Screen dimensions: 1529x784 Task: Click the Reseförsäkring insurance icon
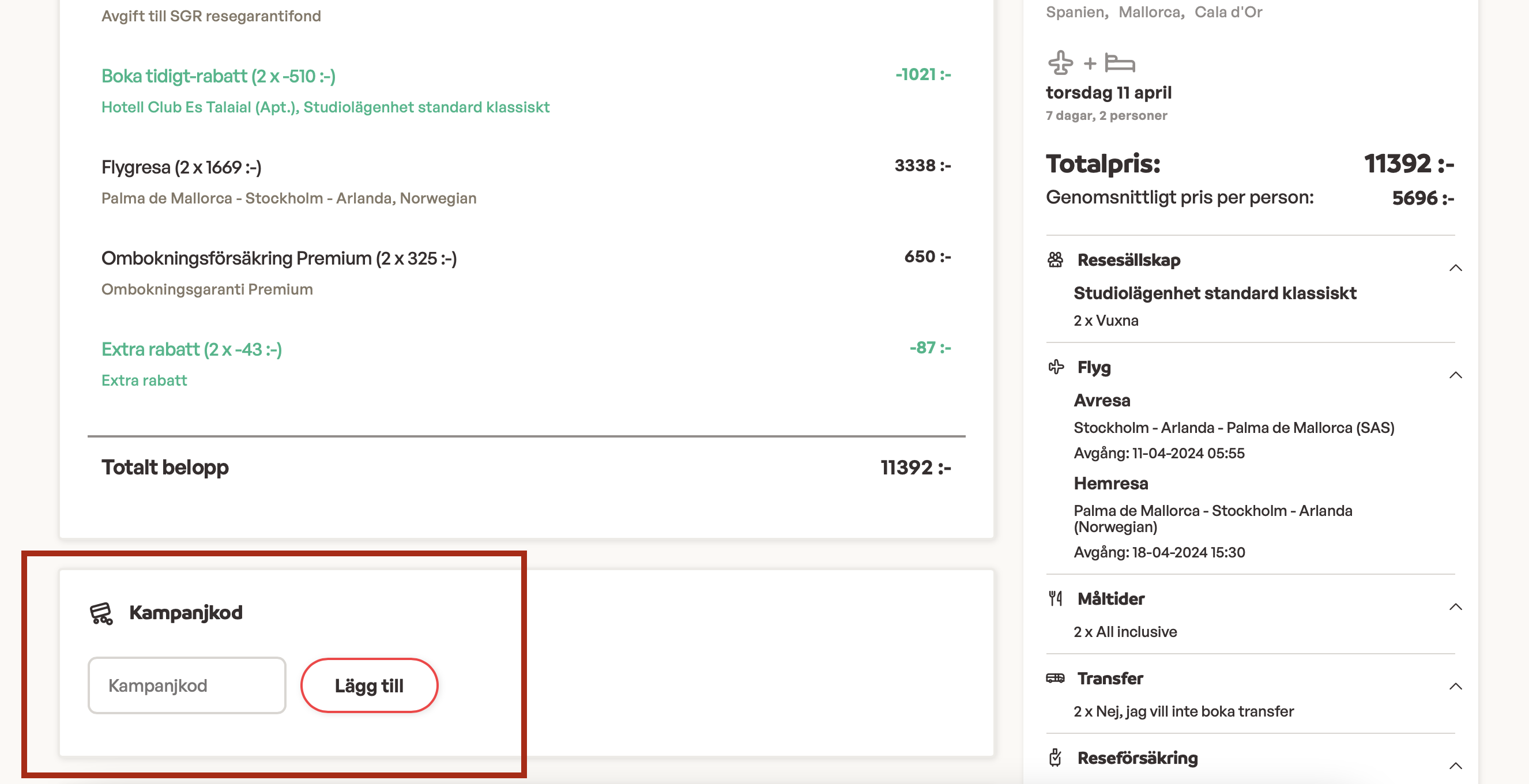(x=1055, y=758)
